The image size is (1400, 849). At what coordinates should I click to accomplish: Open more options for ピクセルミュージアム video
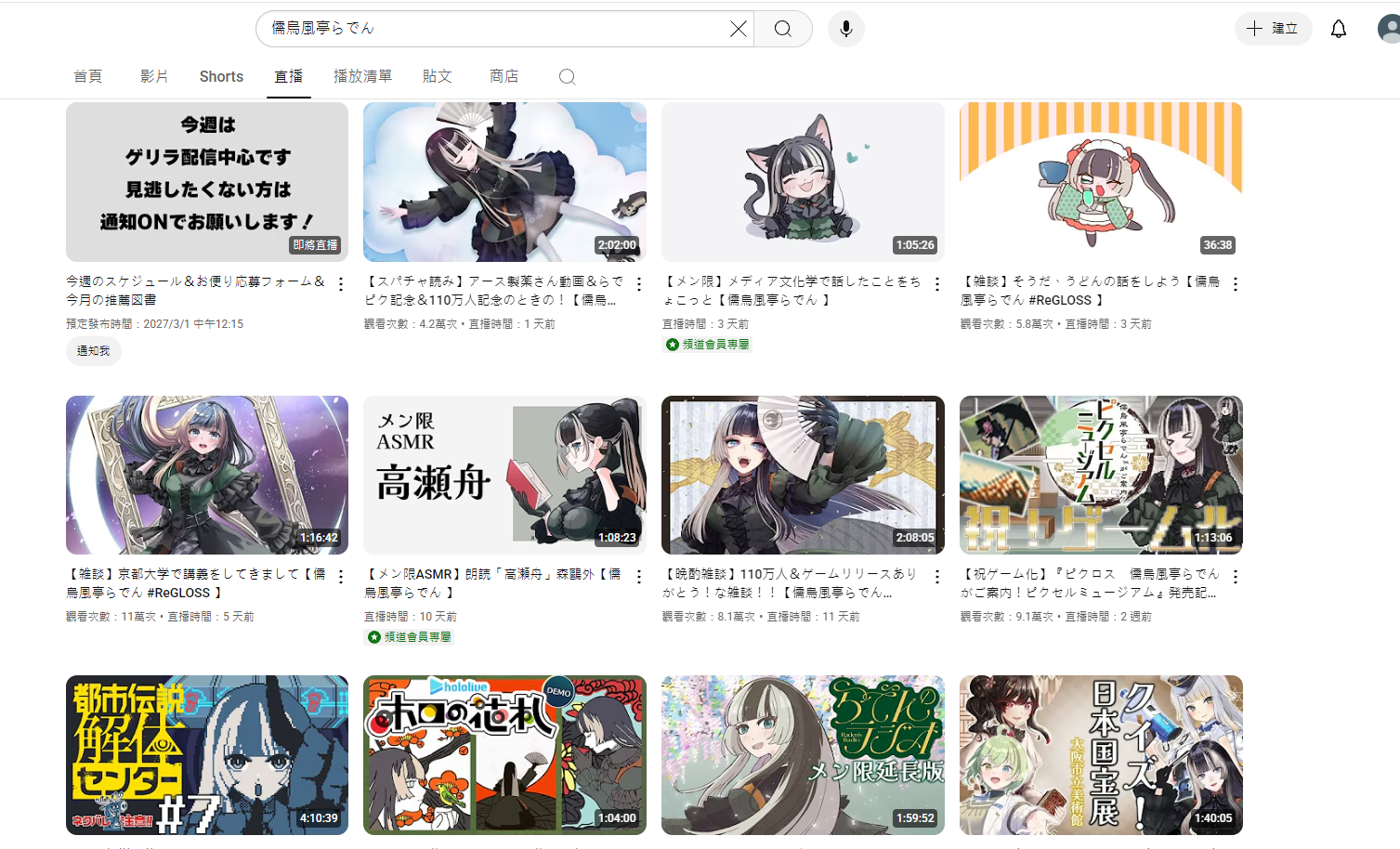(1236, 577)
